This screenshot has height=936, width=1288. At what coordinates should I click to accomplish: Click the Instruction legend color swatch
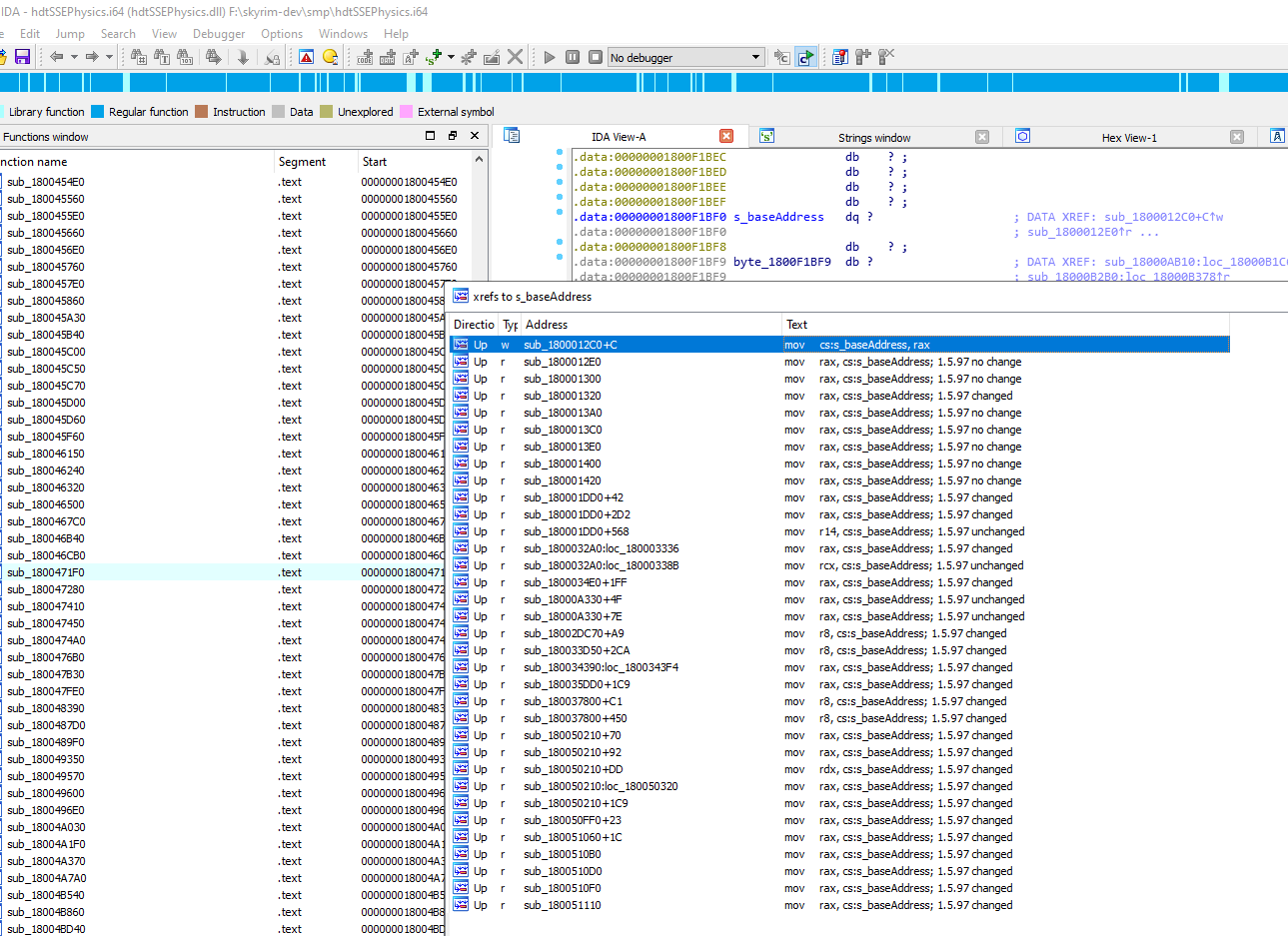tap(201, 112)
